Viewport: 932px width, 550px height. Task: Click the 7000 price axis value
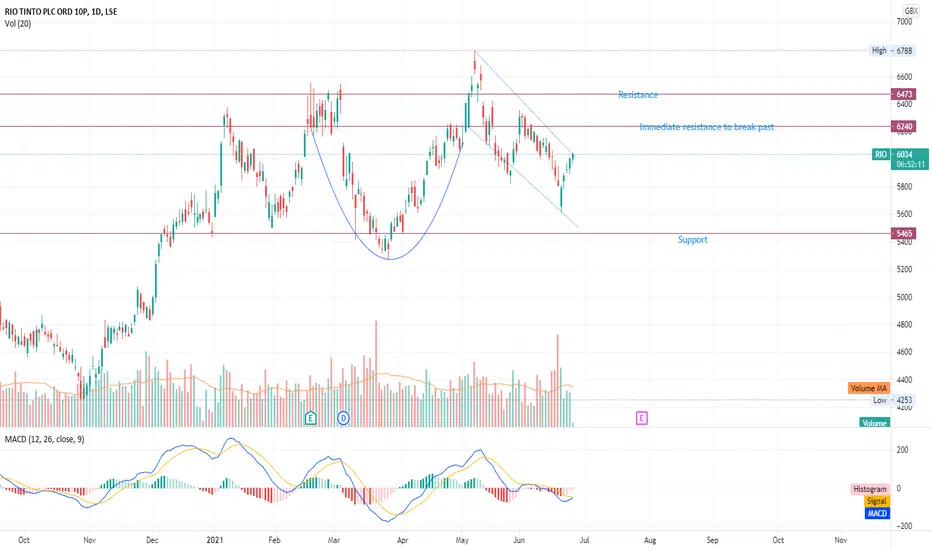[904, 21]
